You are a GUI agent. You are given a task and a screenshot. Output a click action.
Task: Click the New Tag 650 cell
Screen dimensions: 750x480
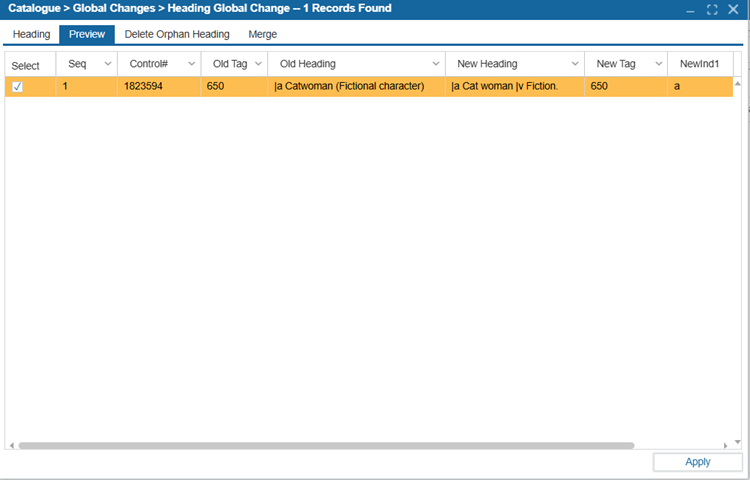626,87
